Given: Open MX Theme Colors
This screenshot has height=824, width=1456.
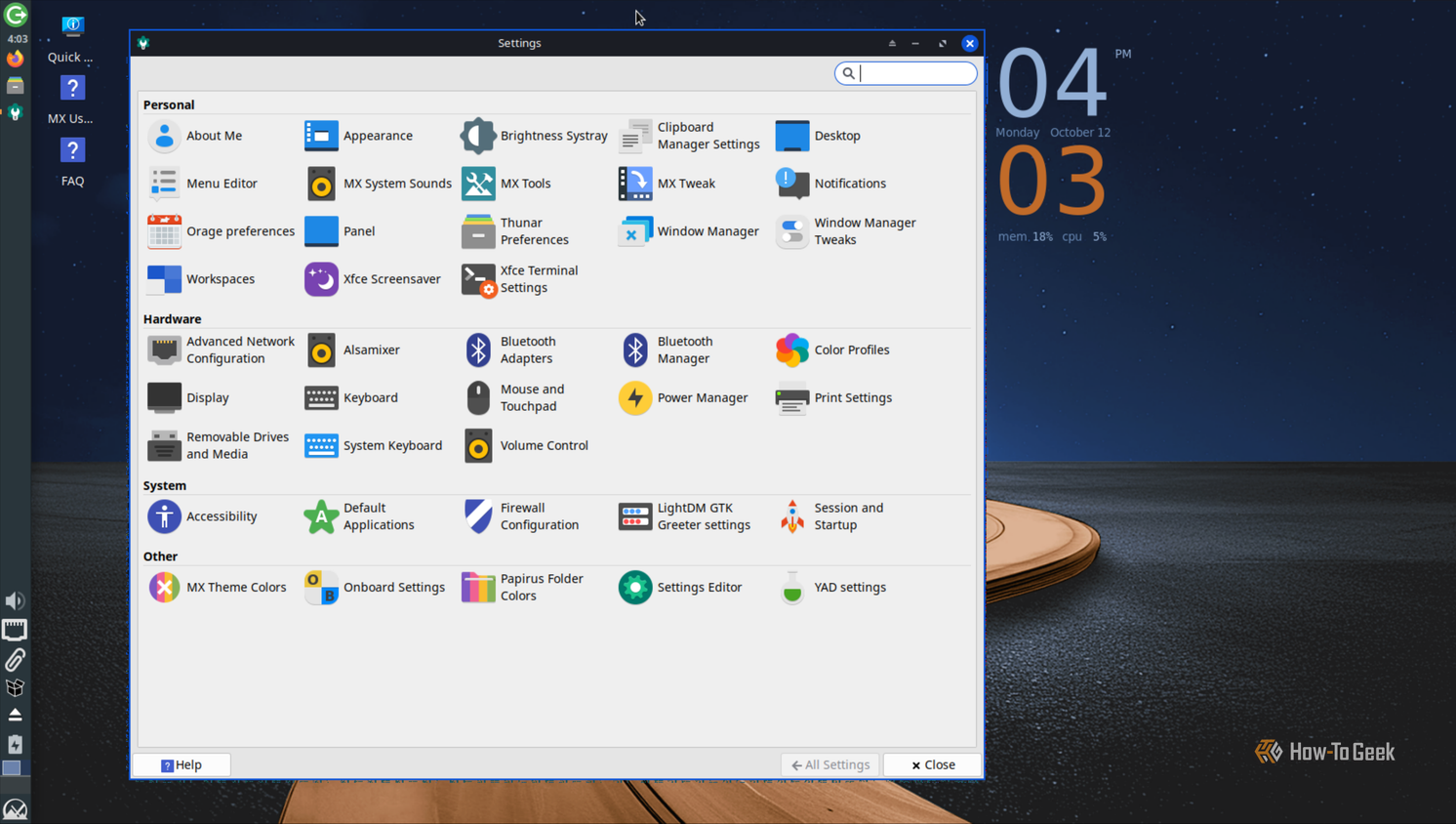Looking at the screenshot, I should [x=217, y=588].
